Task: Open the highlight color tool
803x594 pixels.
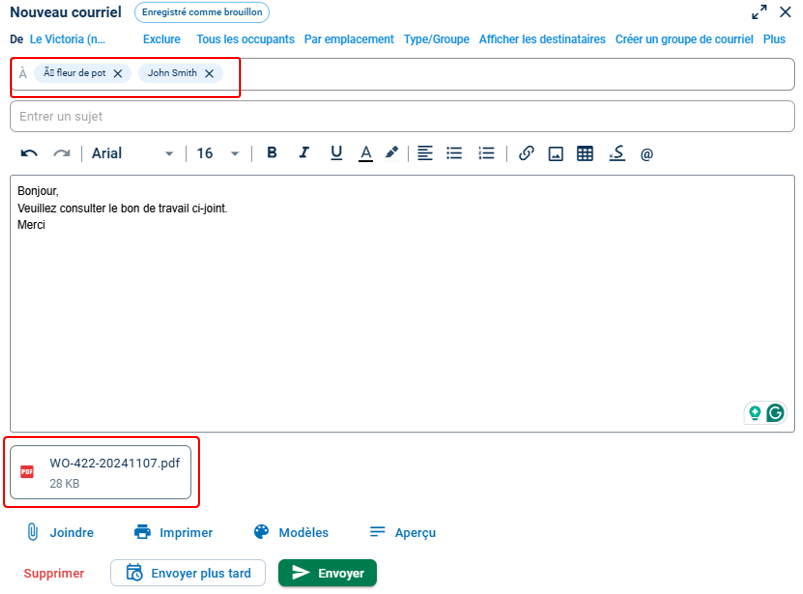Action: 392,153
